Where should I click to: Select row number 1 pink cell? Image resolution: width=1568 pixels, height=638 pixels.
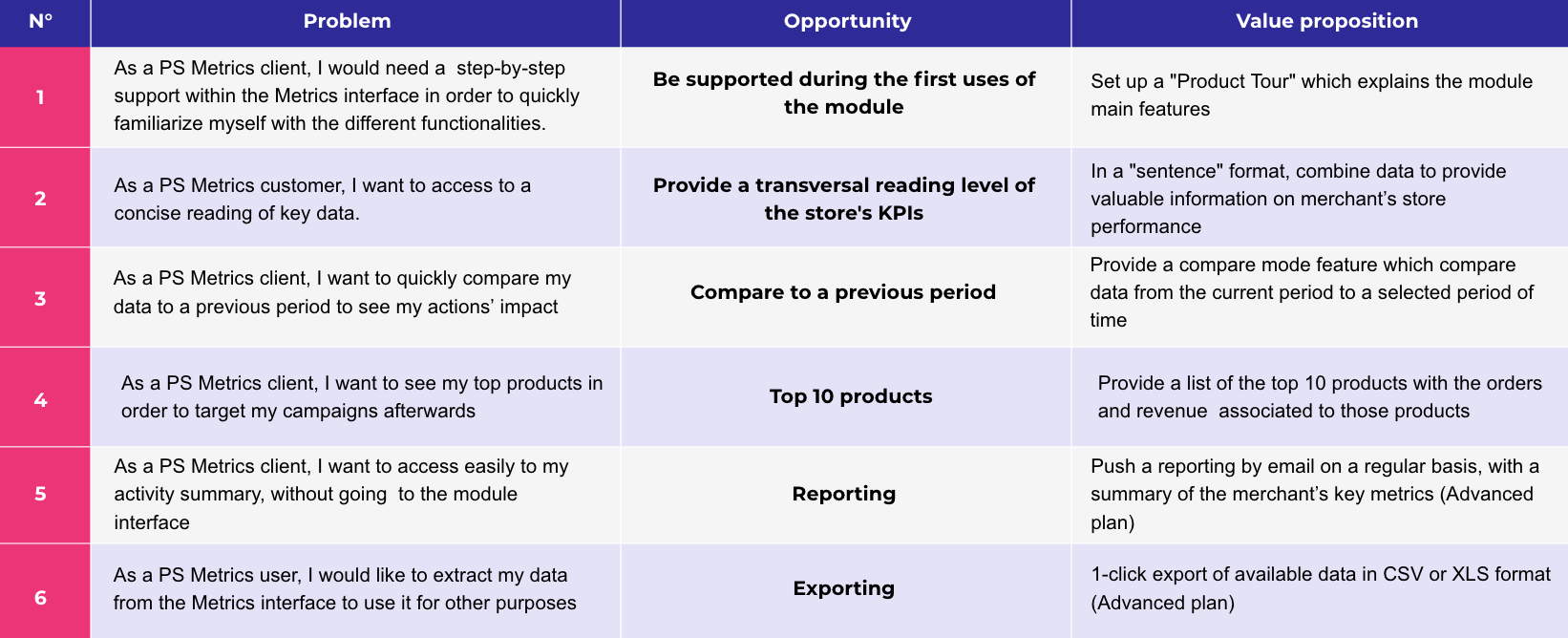pyautogui.click(x=41, y=97)
